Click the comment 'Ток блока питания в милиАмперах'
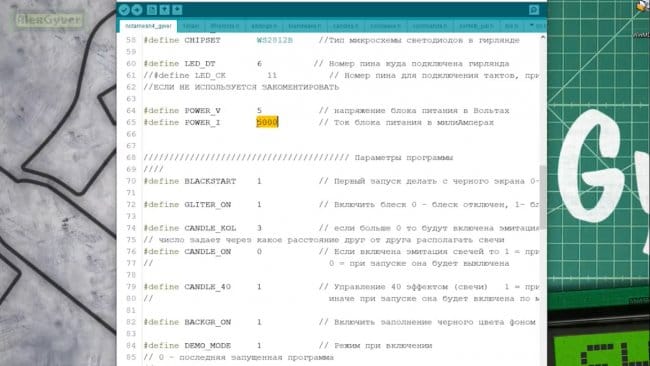 (406, 122)
